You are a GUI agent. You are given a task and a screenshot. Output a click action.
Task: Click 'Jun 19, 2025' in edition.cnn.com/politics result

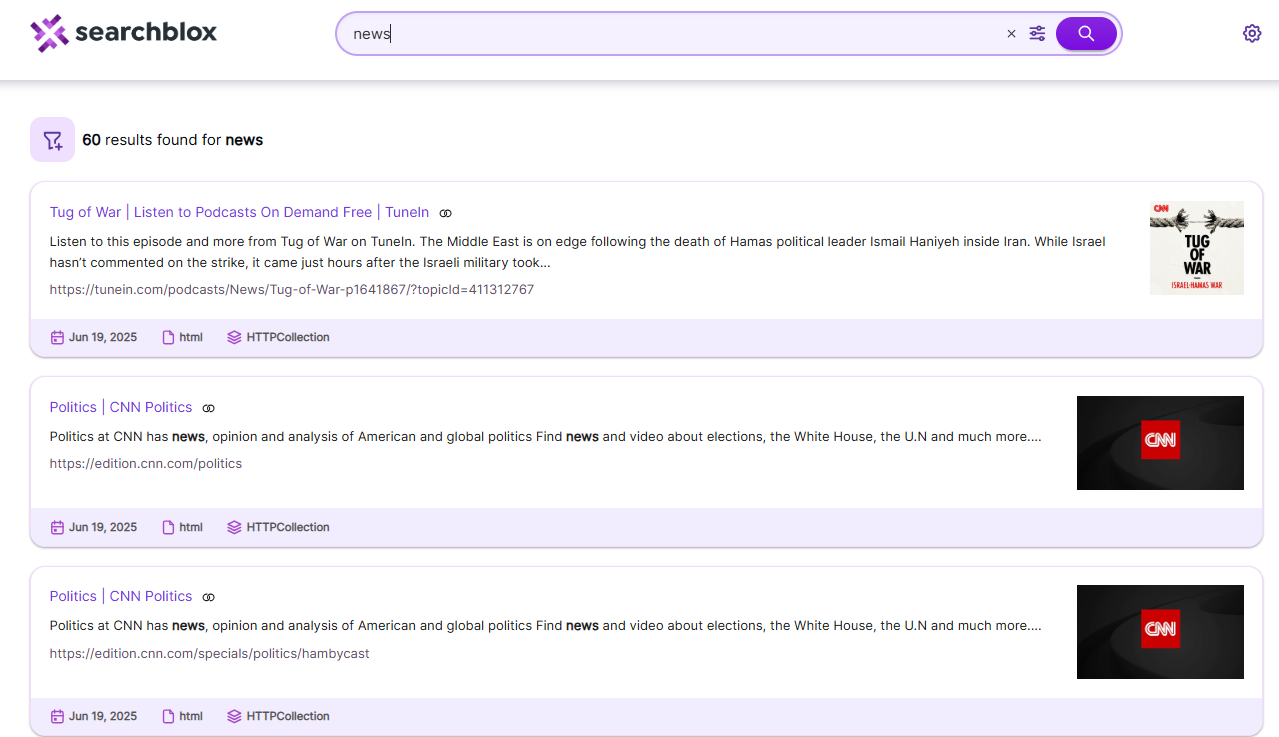[x=103, y=527]
